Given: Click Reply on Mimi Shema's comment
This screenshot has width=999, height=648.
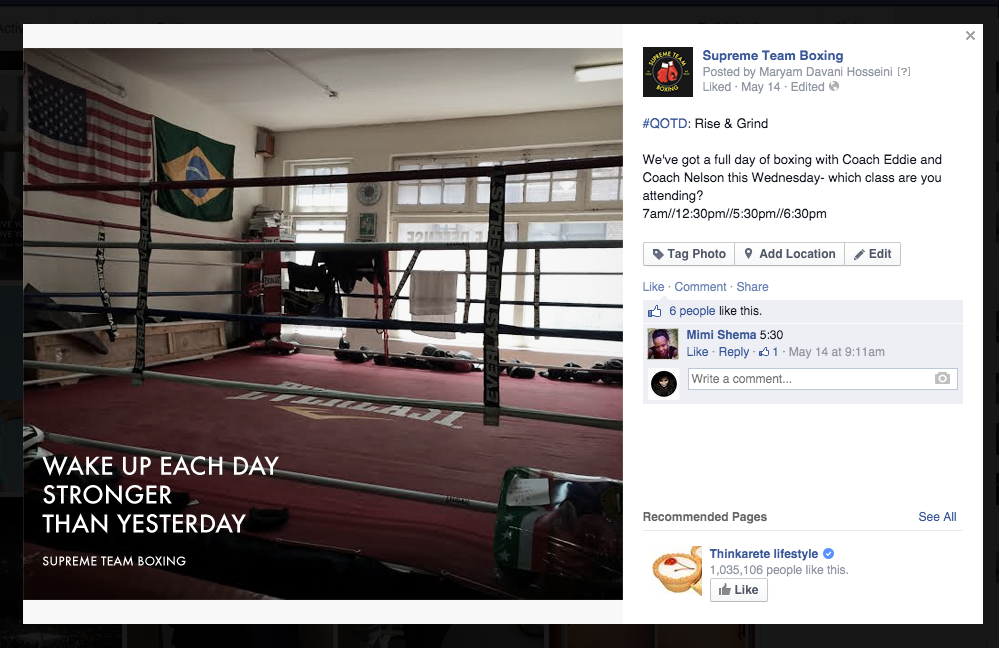Looking at the screenshot, I should [733, 352].
